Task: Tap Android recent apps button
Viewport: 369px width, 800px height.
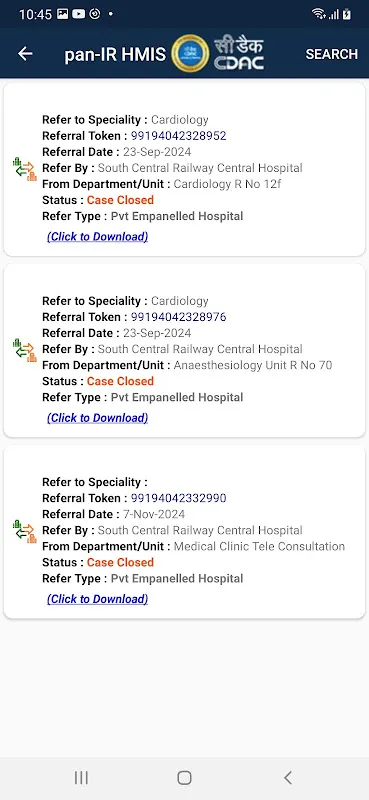Action: tap(81, 778)
